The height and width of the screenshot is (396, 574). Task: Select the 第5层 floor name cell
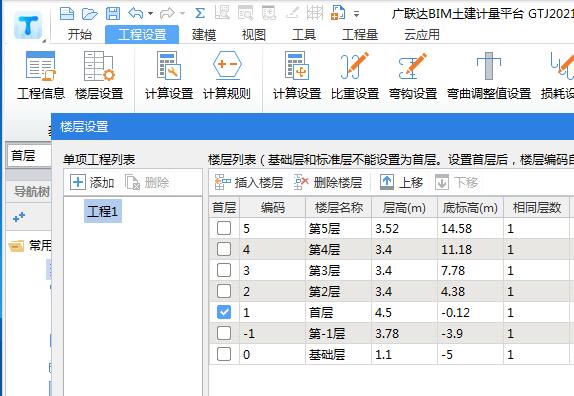(339, 229)
